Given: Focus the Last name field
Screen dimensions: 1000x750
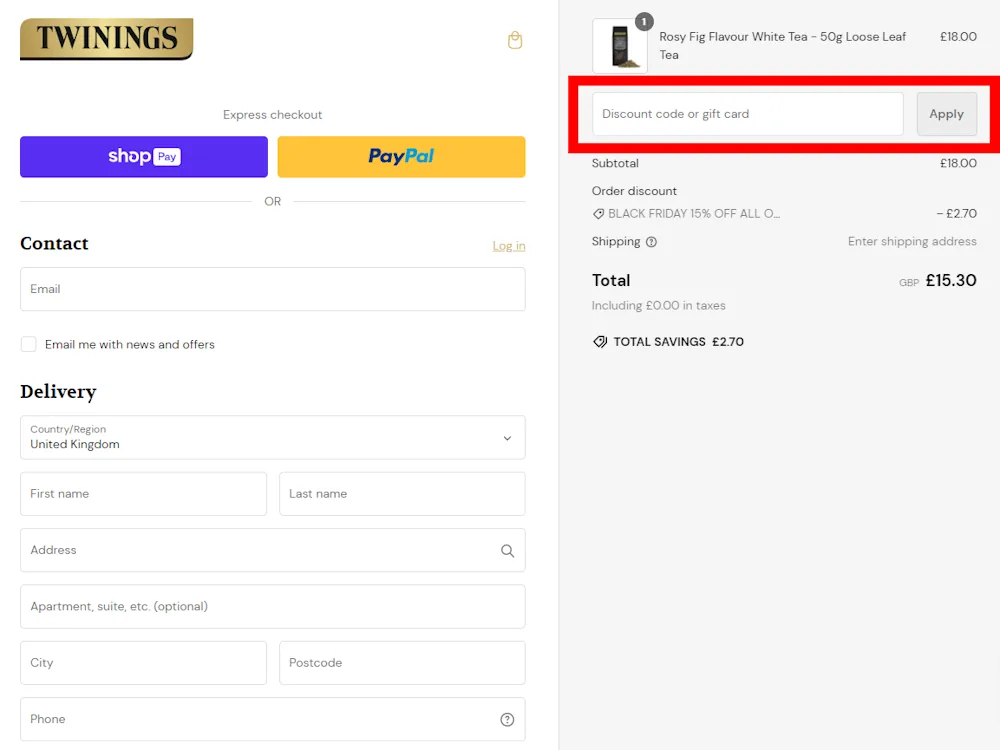Looking at the screenshot, I should [402, 494].
